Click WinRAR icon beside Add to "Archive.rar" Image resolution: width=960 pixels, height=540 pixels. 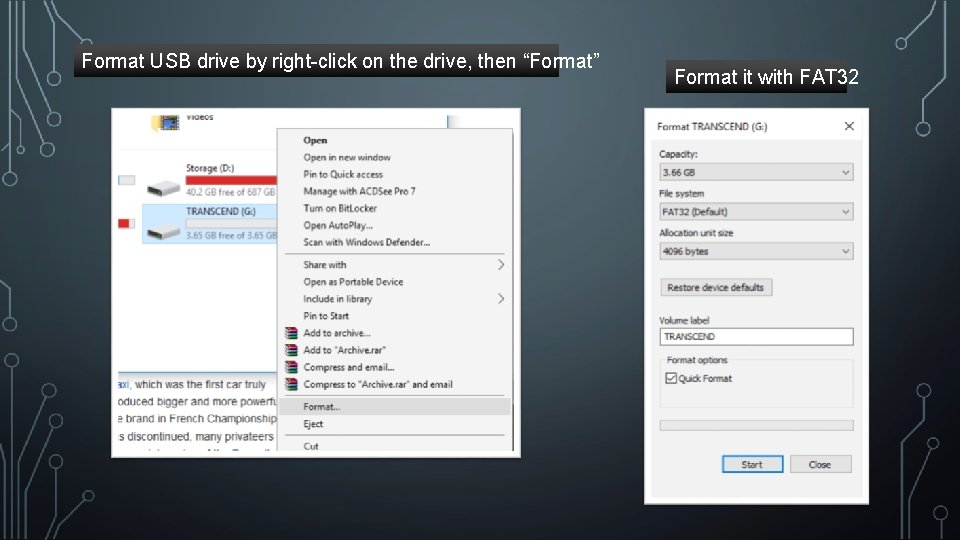click(291, 350)
